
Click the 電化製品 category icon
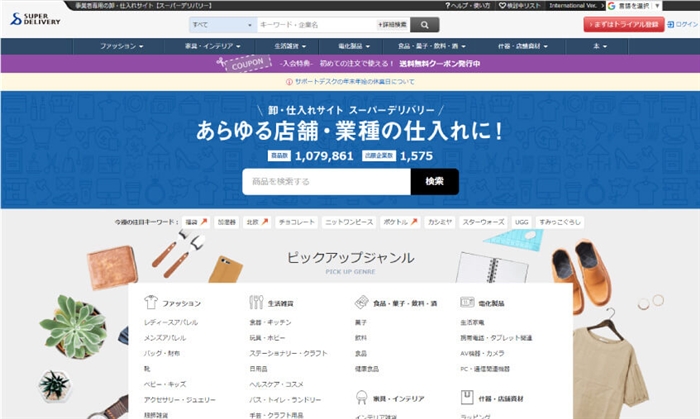point(467,302)
